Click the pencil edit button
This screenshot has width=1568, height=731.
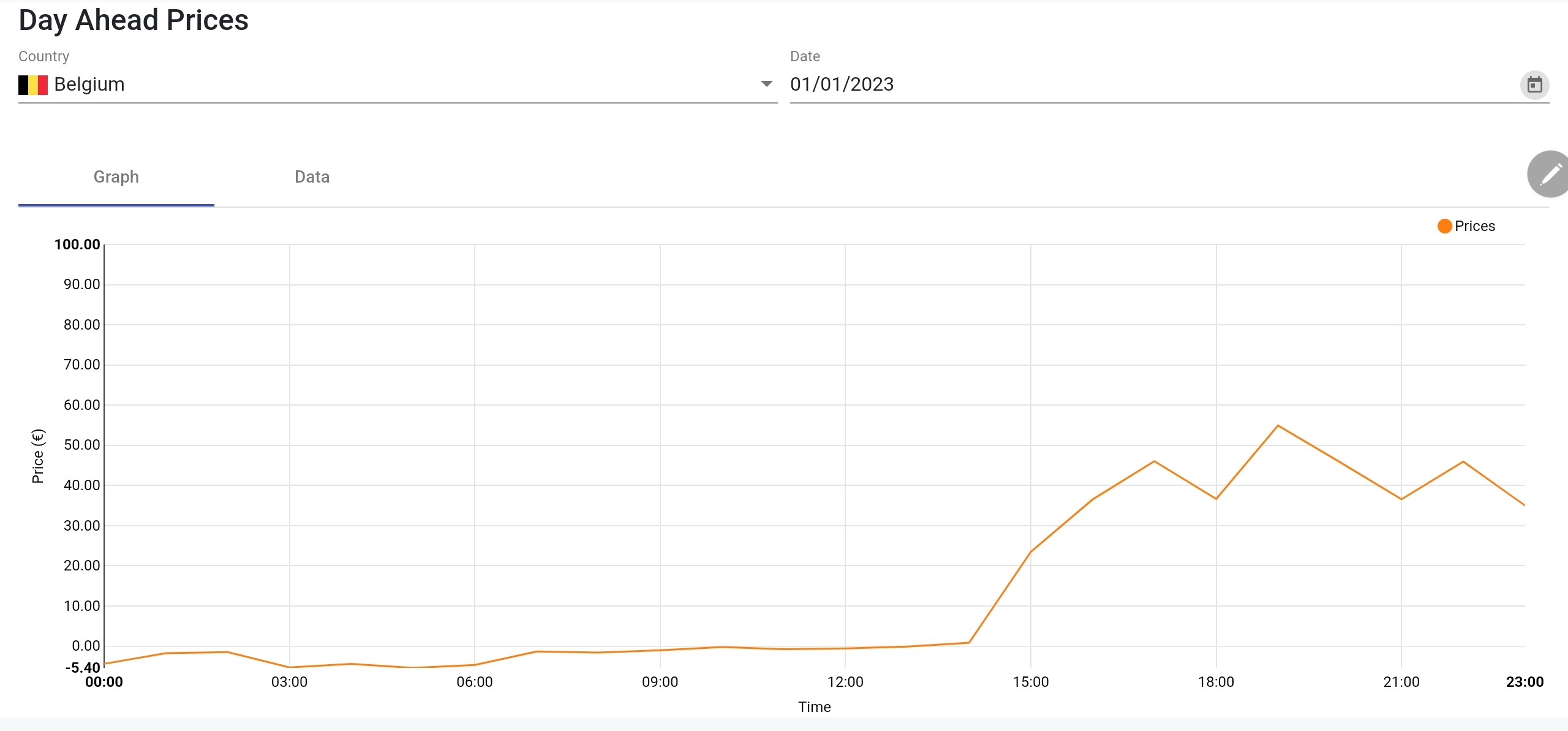(x=1550, y=175)
